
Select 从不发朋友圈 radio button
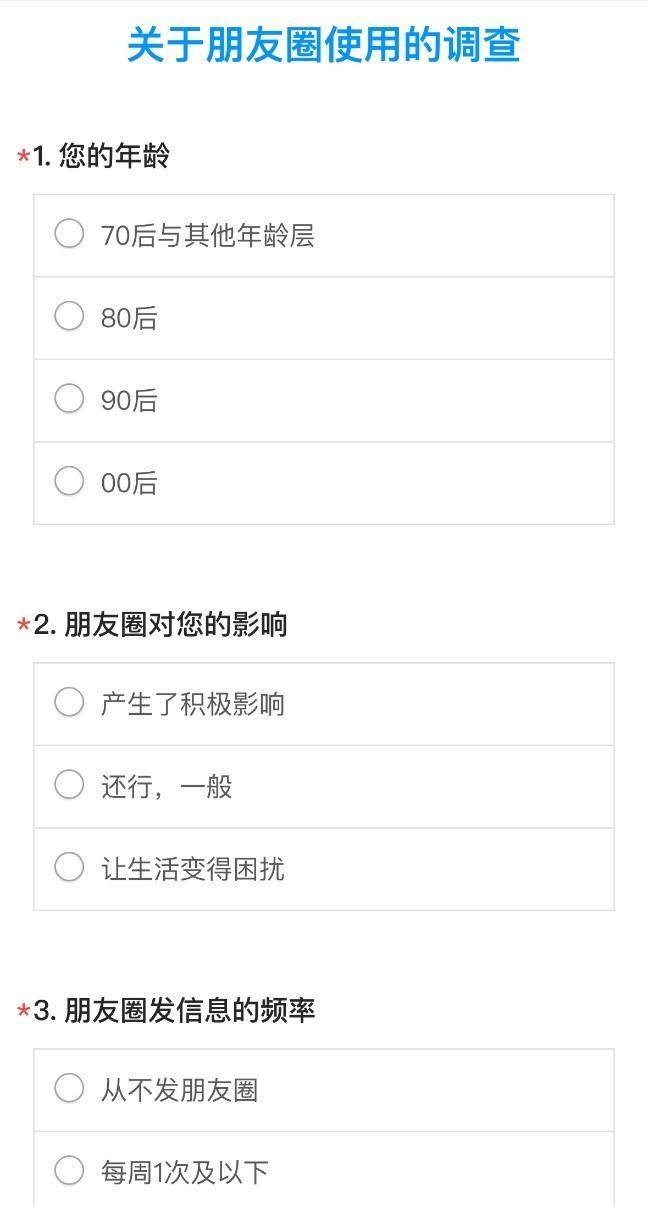69,1088
